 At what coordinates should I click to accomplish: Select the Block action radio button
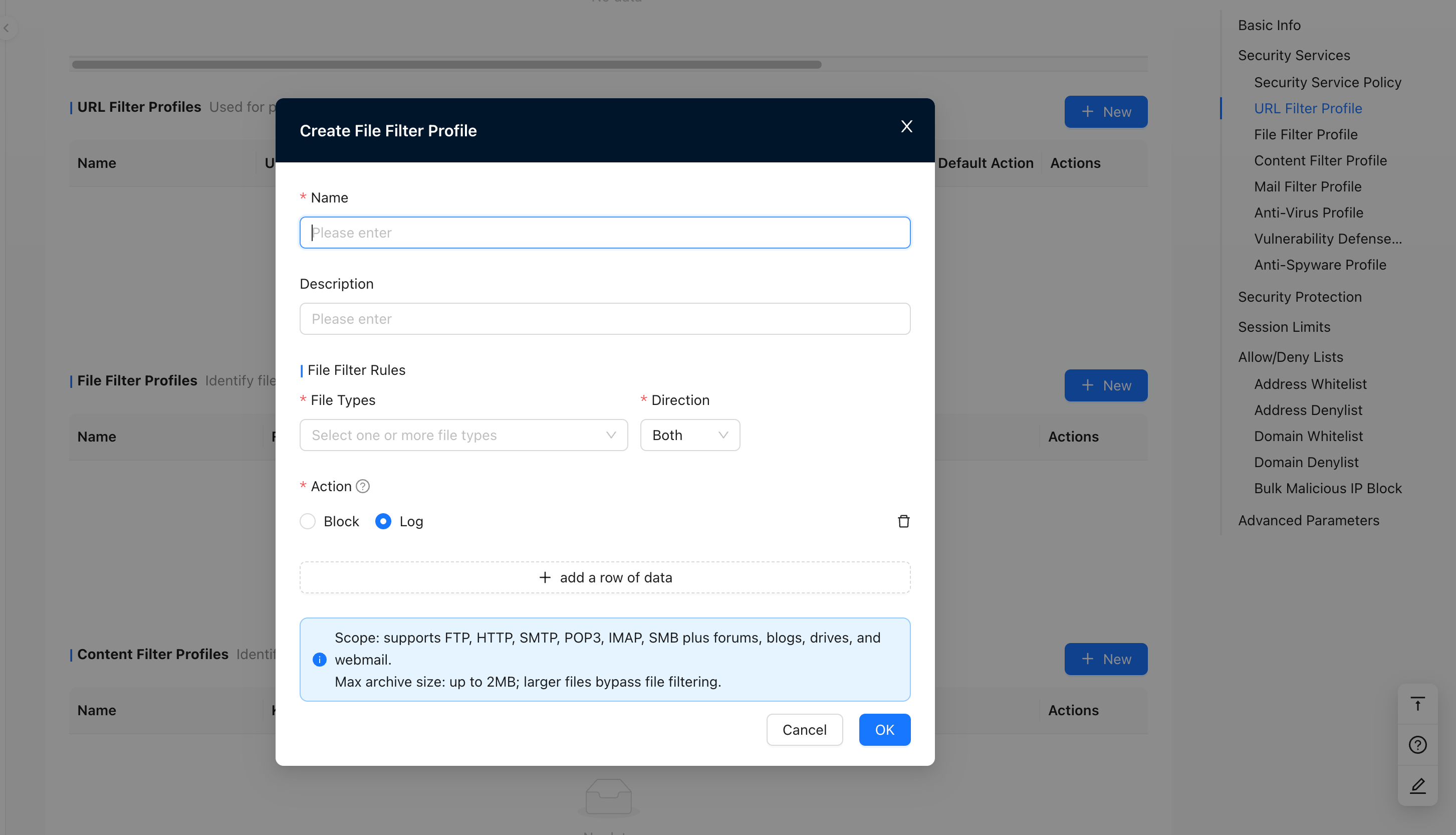pos(308,521)
